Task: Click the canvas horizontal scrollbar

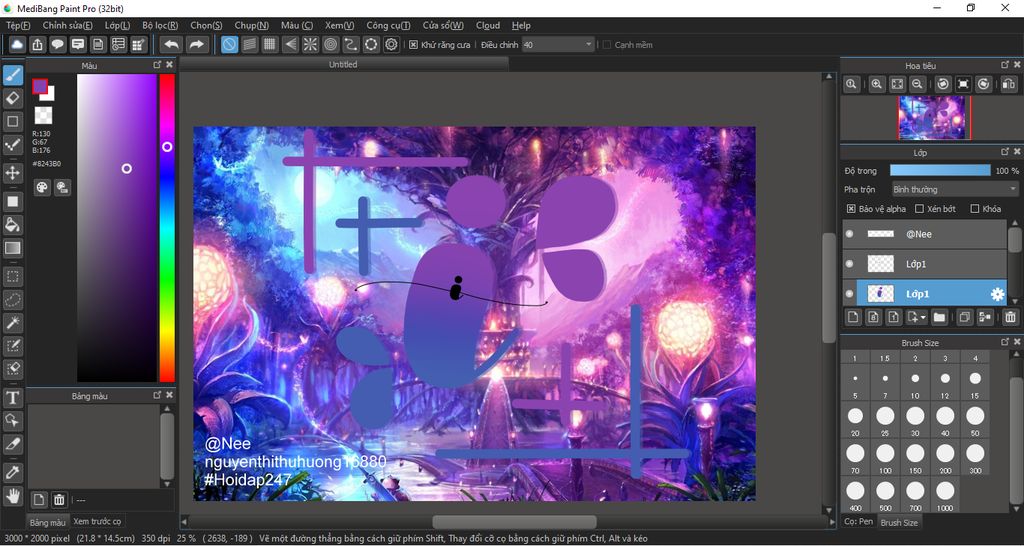Action: tap(514, 522)
